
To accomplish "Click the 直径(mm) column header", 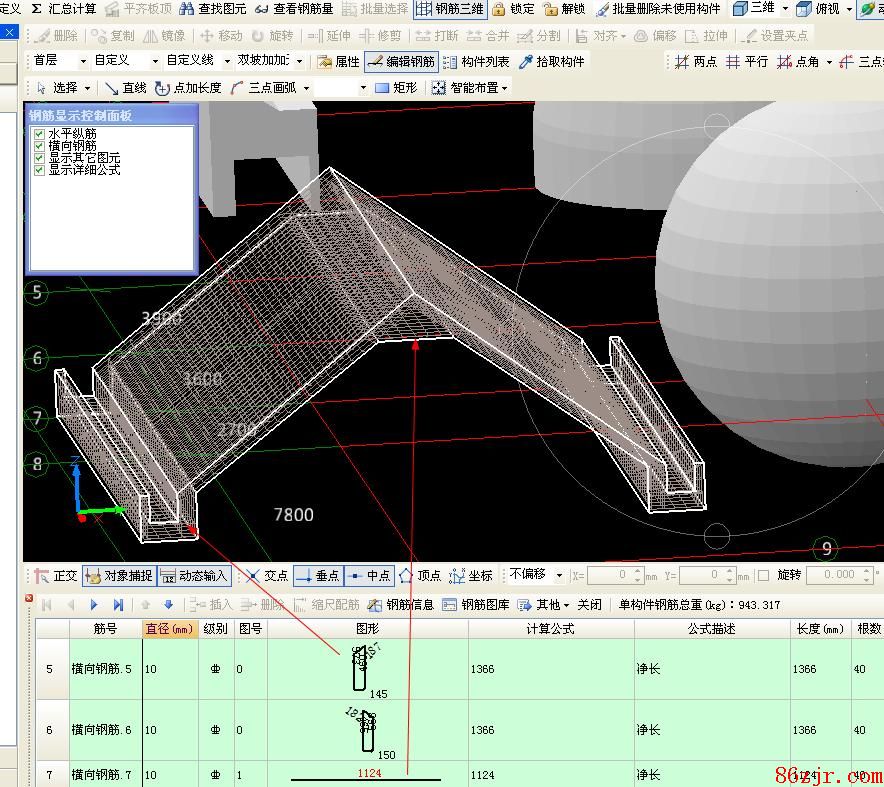I will (169, 629).
